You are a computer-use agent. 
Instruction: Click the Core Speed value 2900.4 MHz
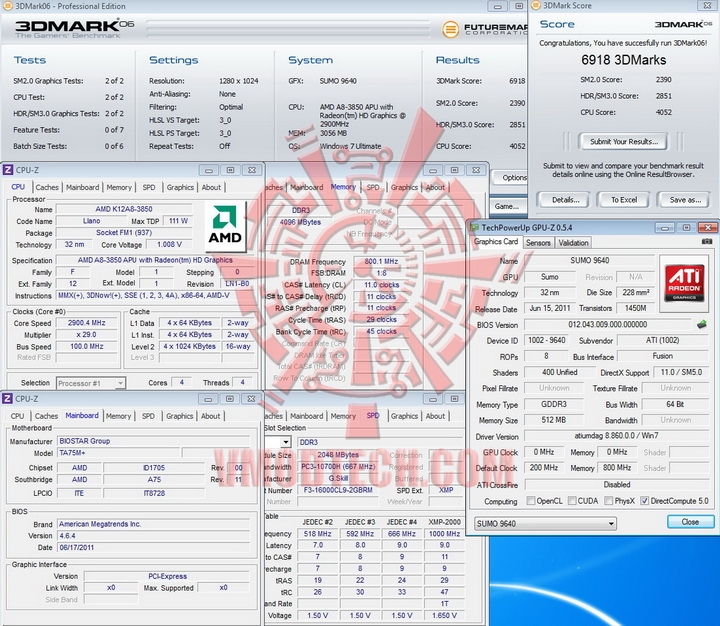[86, 323]
